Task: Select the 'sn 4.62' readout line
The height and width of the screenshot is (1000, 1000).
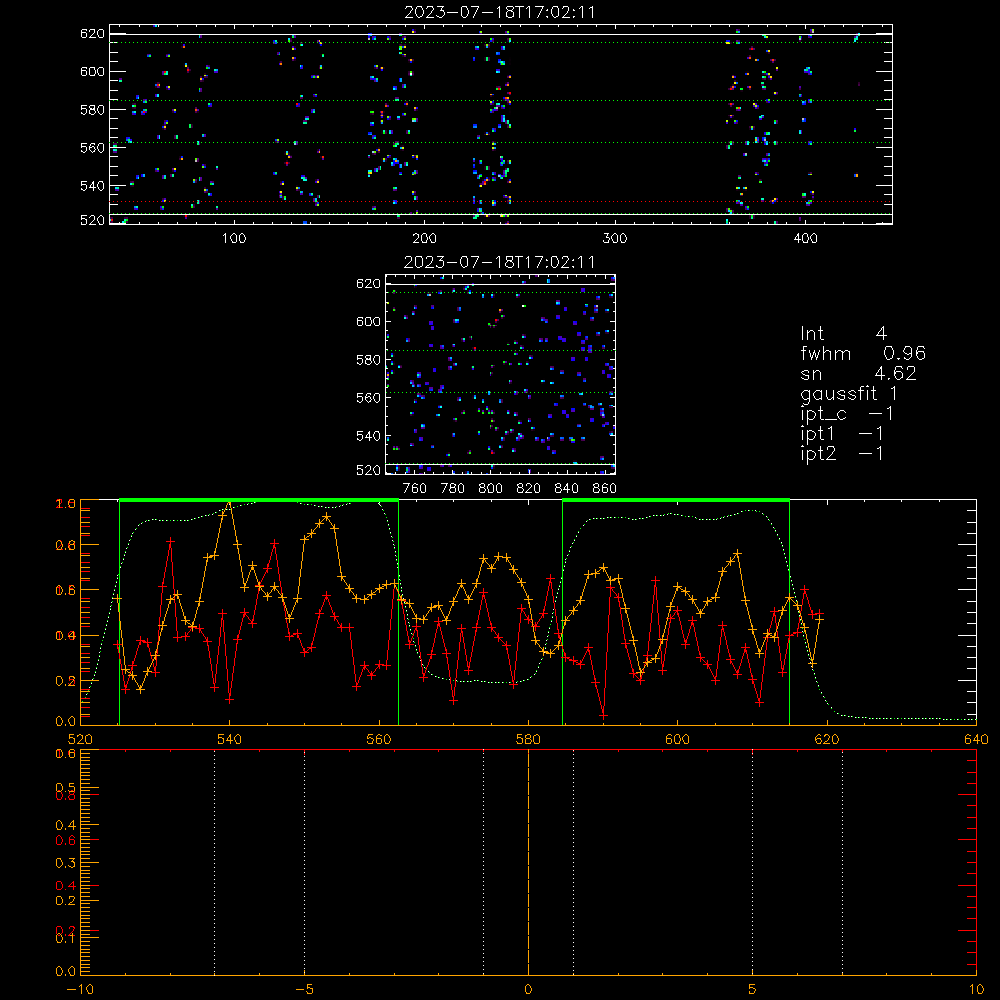Action: point(858,373)
